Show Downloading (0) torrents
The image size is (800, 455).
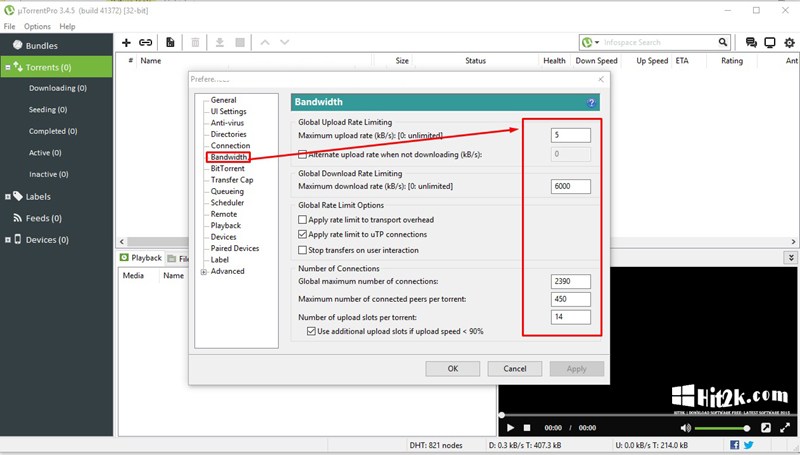[x=58, y=88]
